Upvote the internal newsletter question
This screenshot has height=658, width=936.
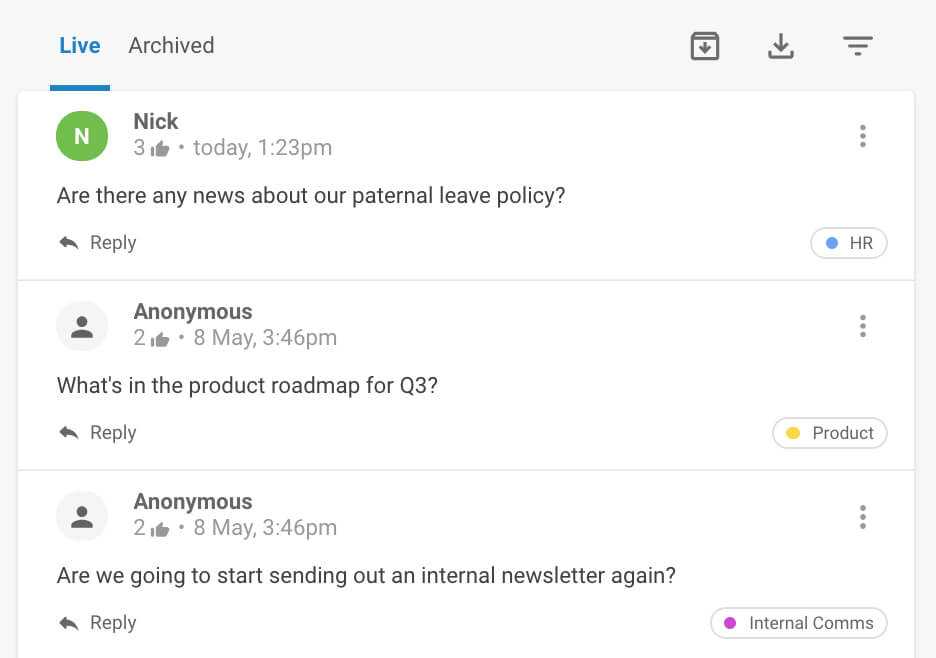click(x=160, y=529)
